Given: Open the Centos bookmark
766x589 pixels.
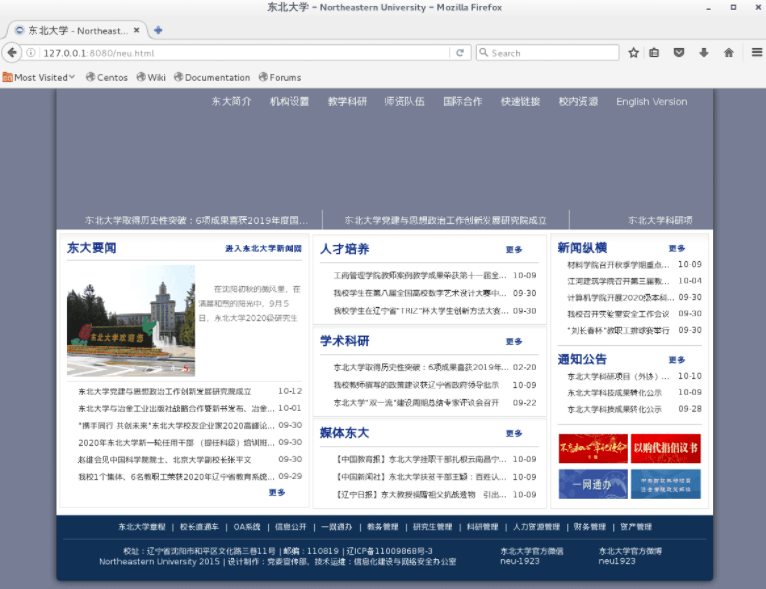Looking at the screenshot, I should [x=106, y=77].
